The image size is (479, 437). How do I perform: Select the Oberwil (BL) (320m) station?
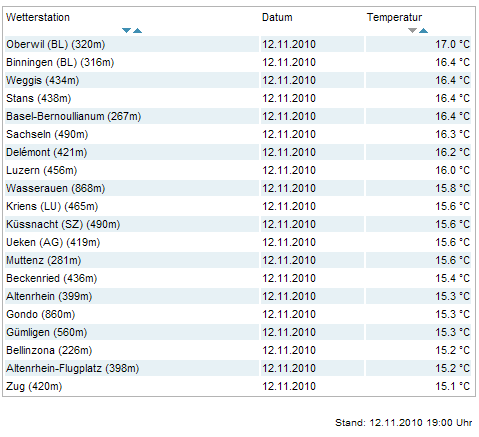(56, 44)
